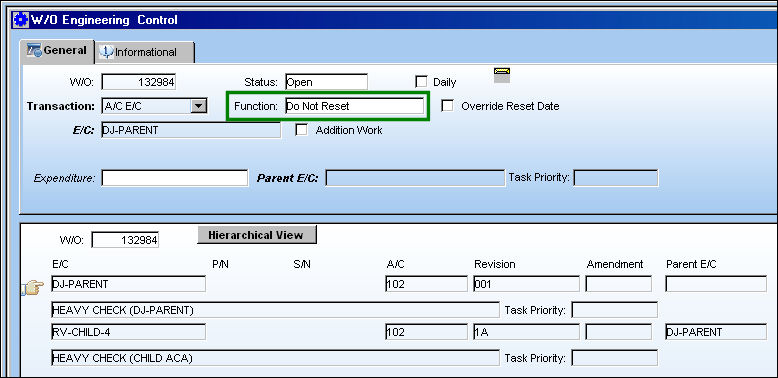
Task: Click the upper W/O field showing 132984
Action: click(x=139, y=82)
